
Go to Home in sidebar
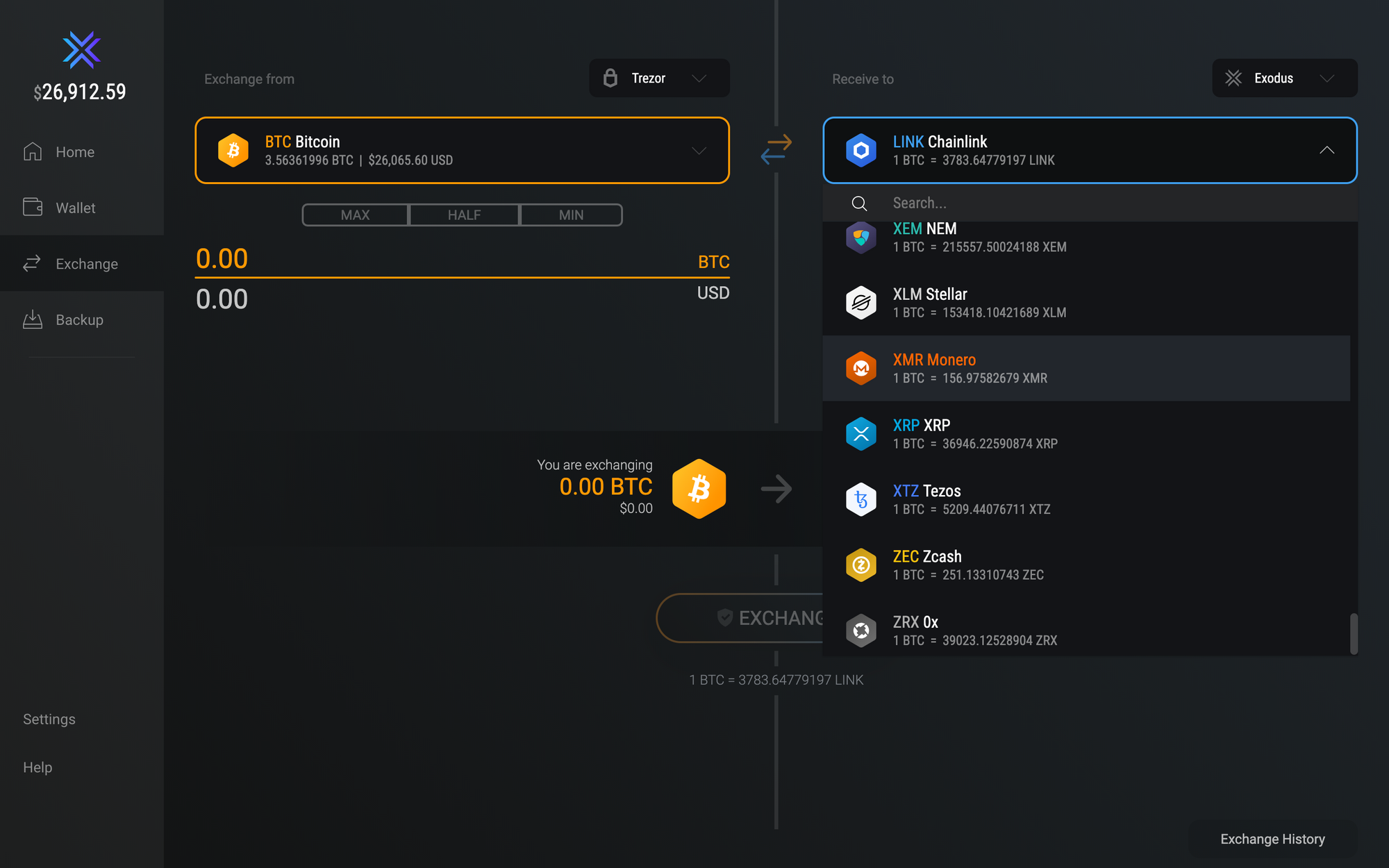click(81, 151)
